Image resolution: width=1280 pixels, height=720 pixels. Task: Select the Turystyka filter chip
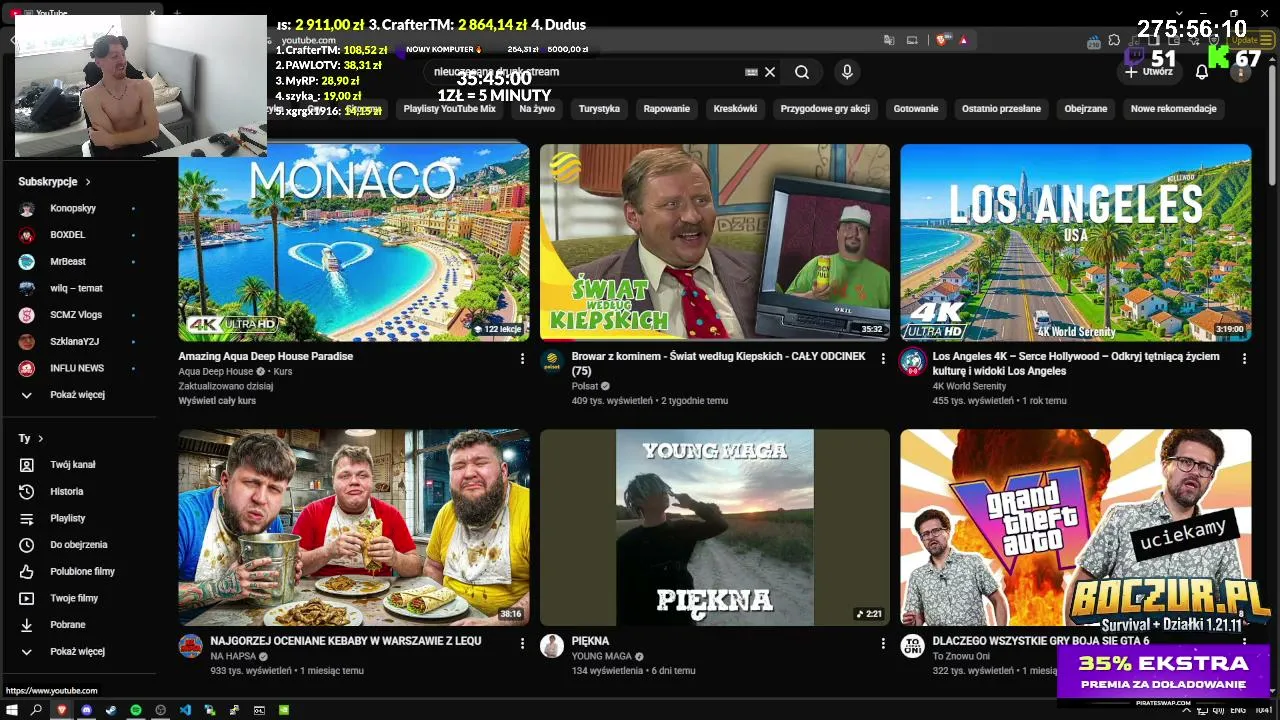599,109
